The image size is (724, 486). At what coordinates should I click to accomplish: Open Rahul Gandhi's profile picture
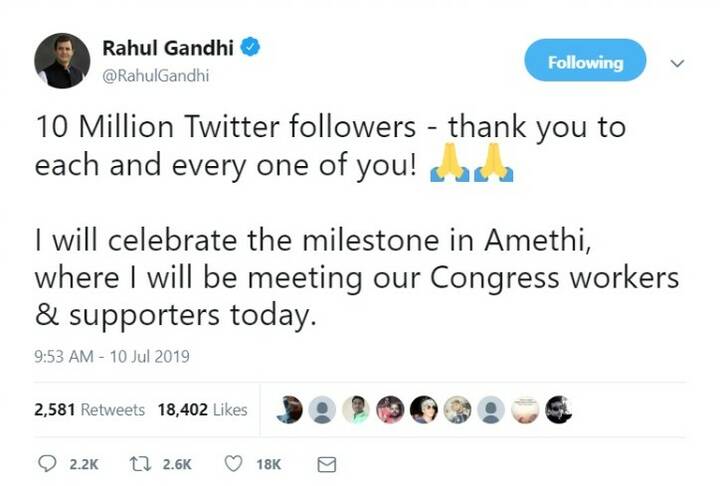click(62, 60)
